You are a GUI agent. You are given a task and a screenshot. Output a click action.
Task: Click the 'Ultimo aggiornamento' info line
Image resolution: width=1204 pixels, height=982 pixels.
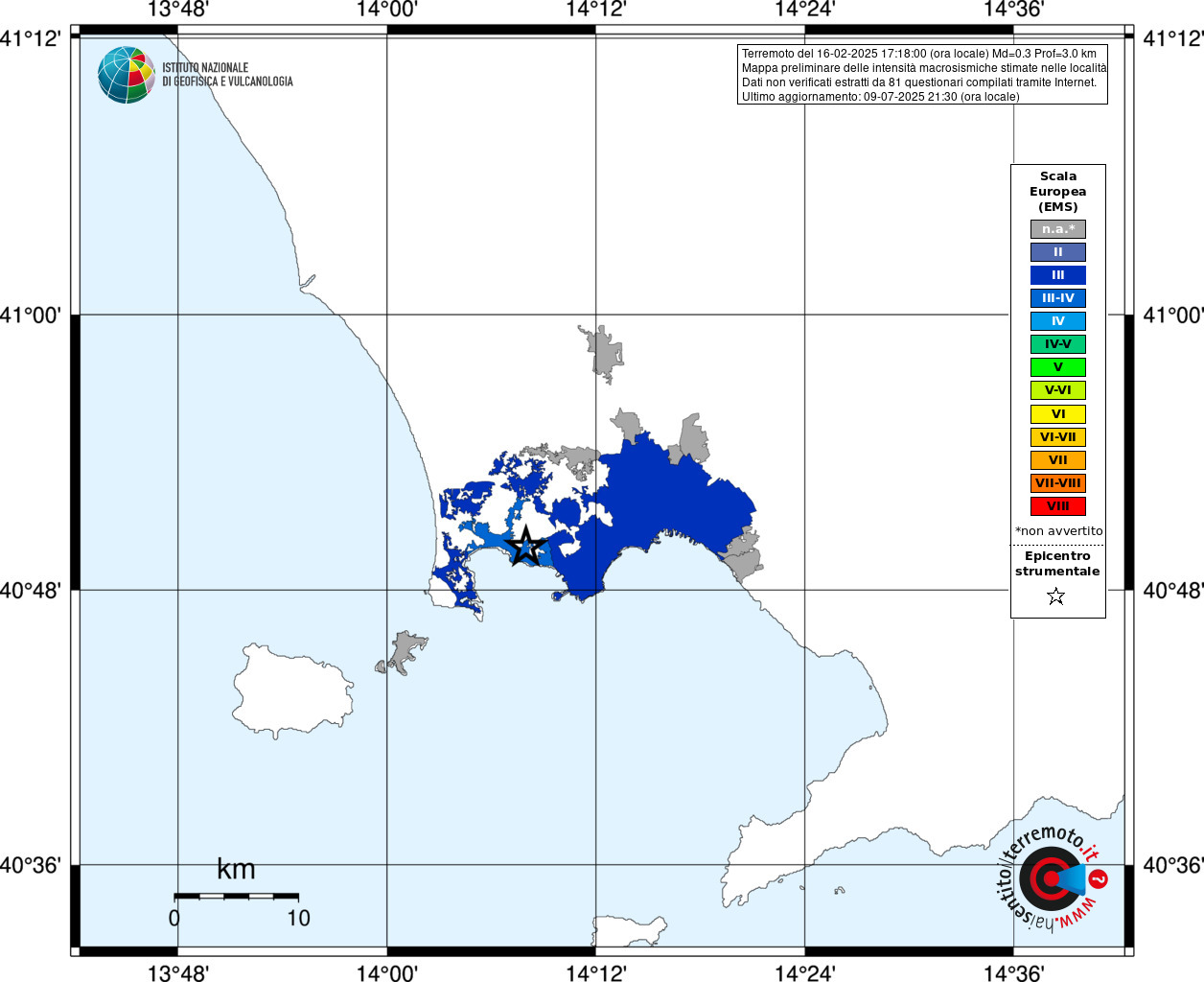pyautogui.click(x=881, y=97)
